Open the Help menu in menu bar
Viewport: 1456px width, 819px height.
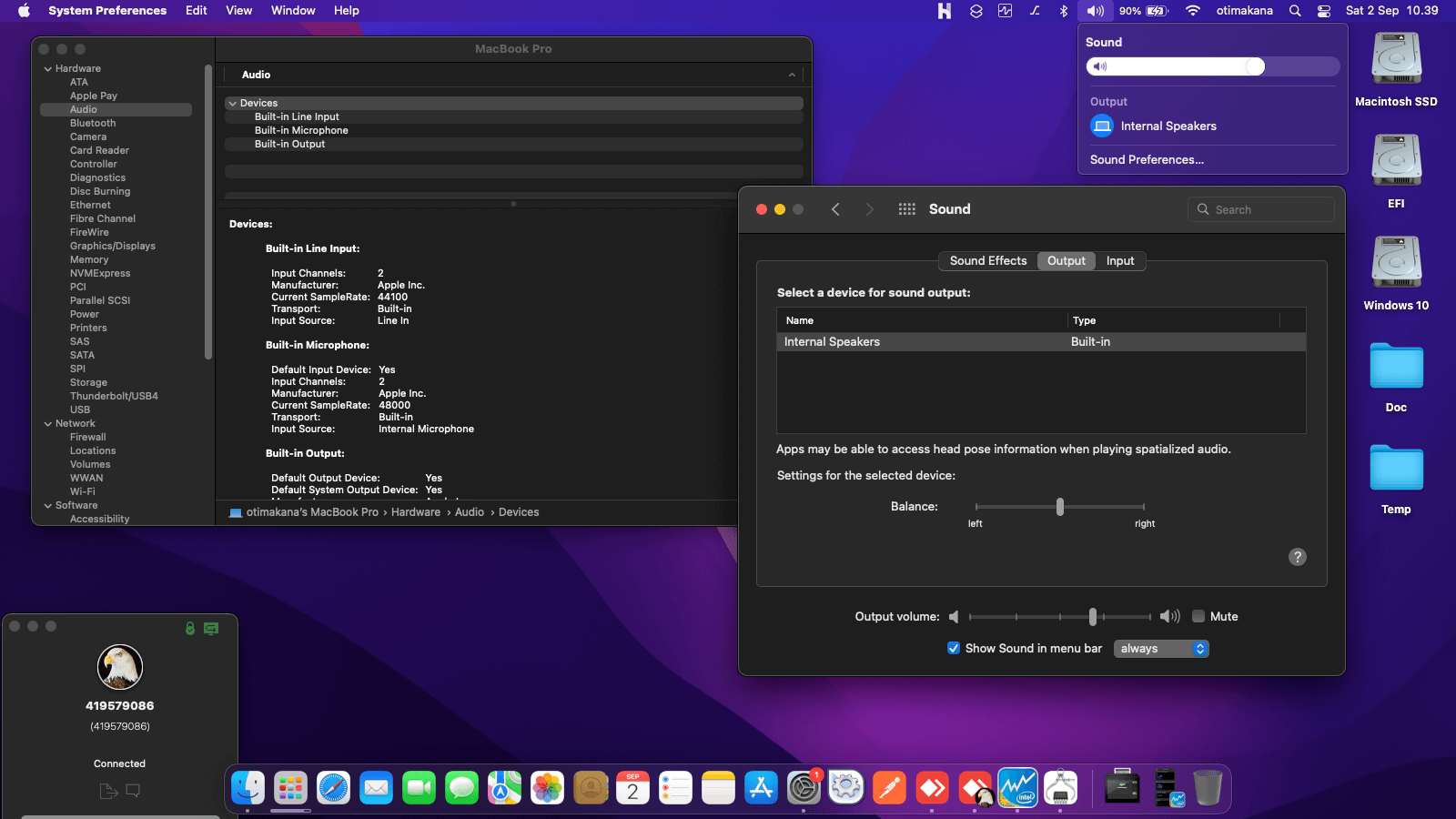(x=347, y=11)
